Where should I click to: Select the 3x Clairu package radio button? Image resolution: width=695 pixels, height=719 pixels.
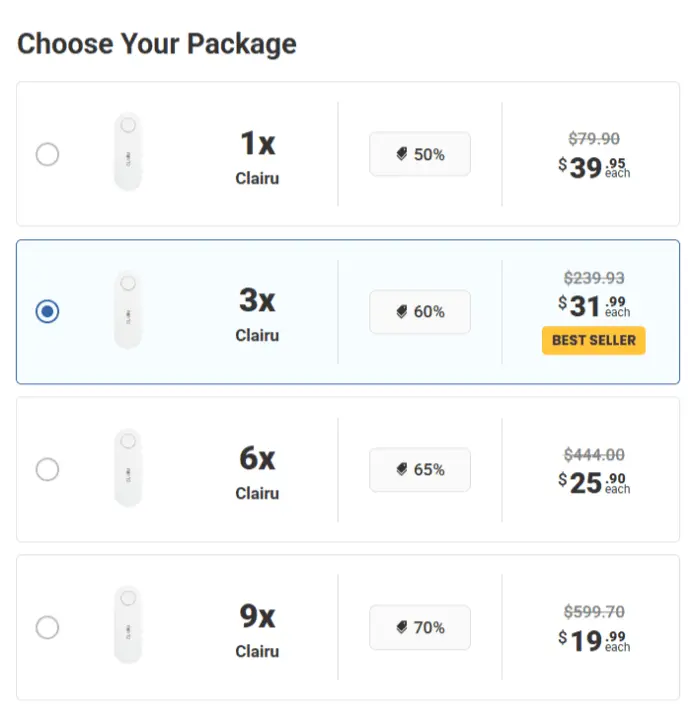47,312
